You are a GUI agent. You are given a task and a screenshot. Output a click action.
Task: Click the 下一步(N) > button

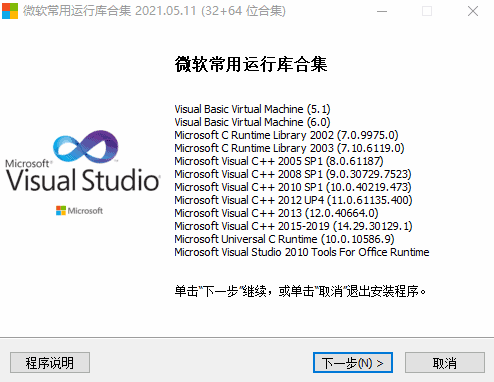[353, 362]
